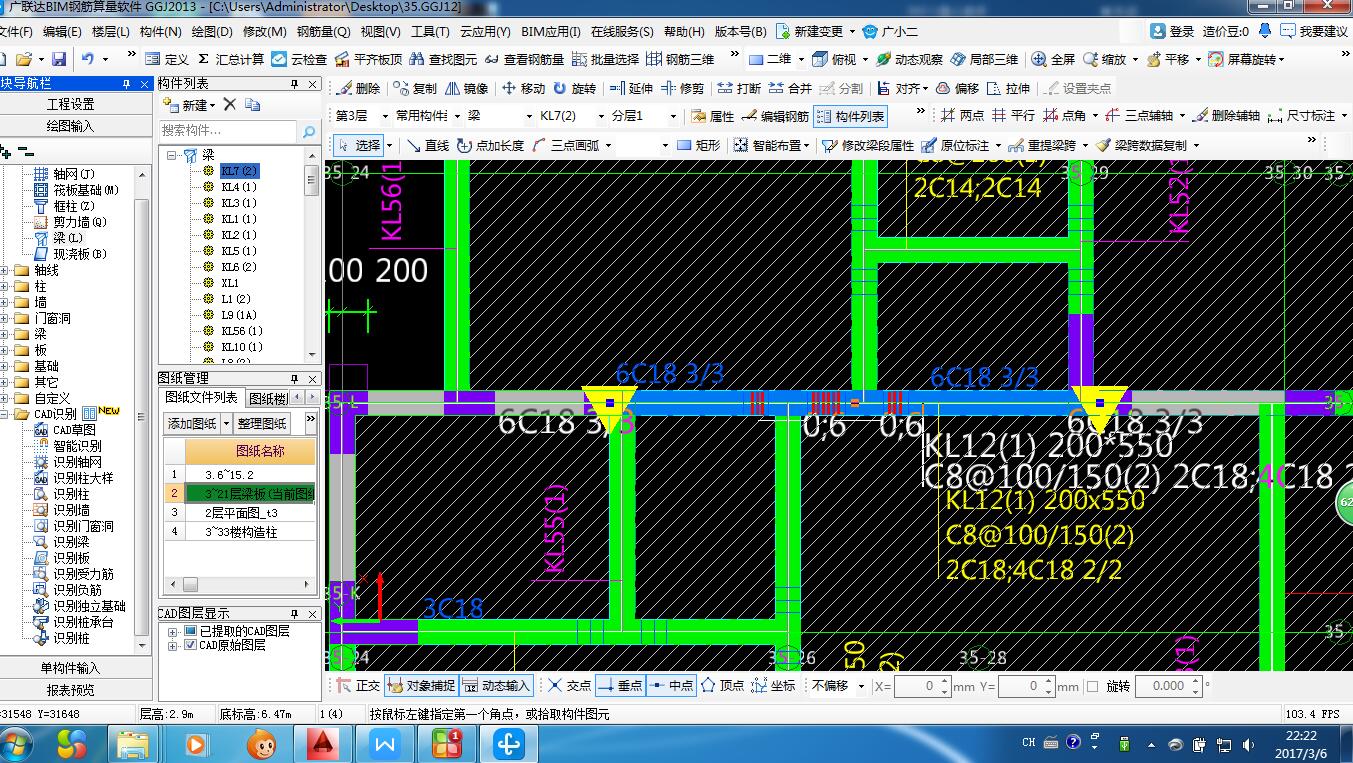Select the 旋转 rotate tool

pyautogui.click(x=574, y=88)
